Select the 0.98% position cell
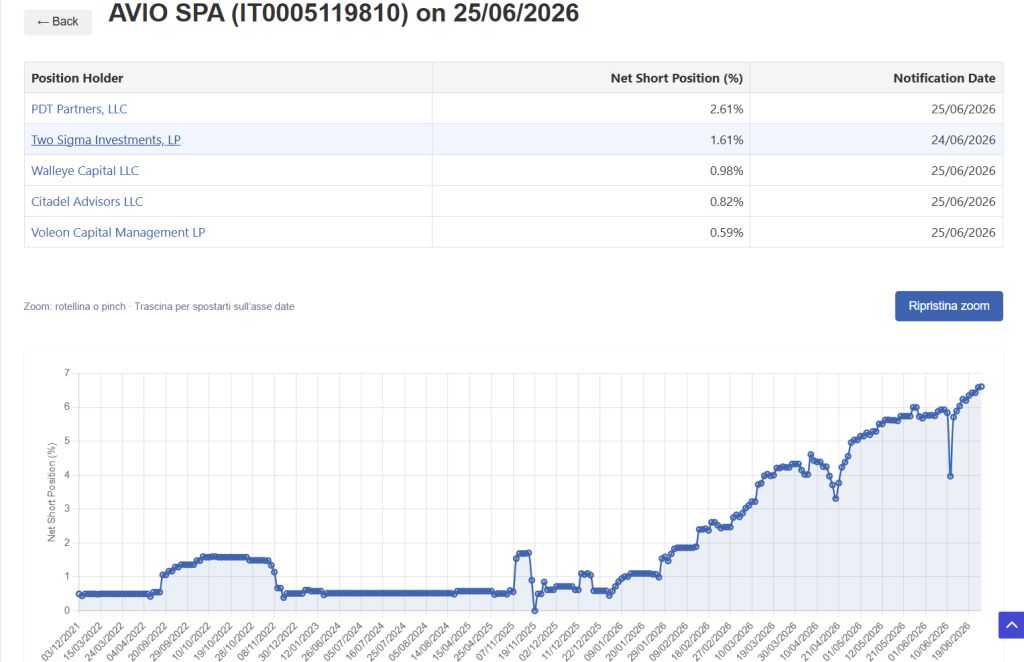Screen dimensions: 1024x662 click(591, 170)
